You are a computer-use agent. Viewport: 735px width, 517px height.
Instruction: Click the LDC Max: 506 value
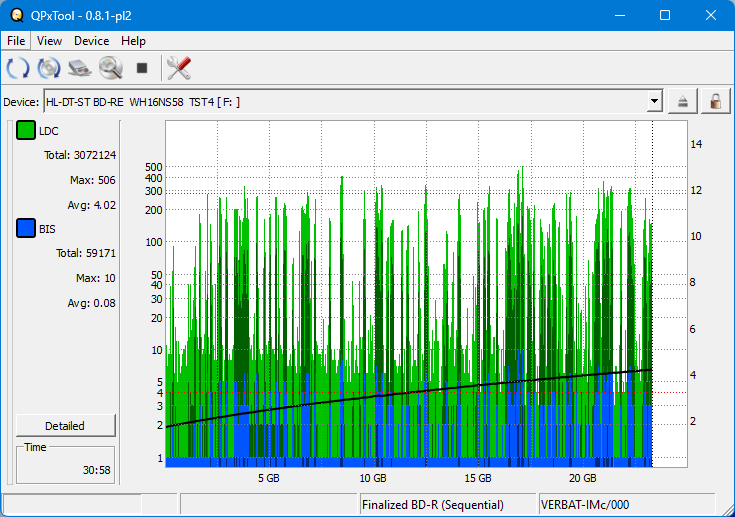pos(93,180)
